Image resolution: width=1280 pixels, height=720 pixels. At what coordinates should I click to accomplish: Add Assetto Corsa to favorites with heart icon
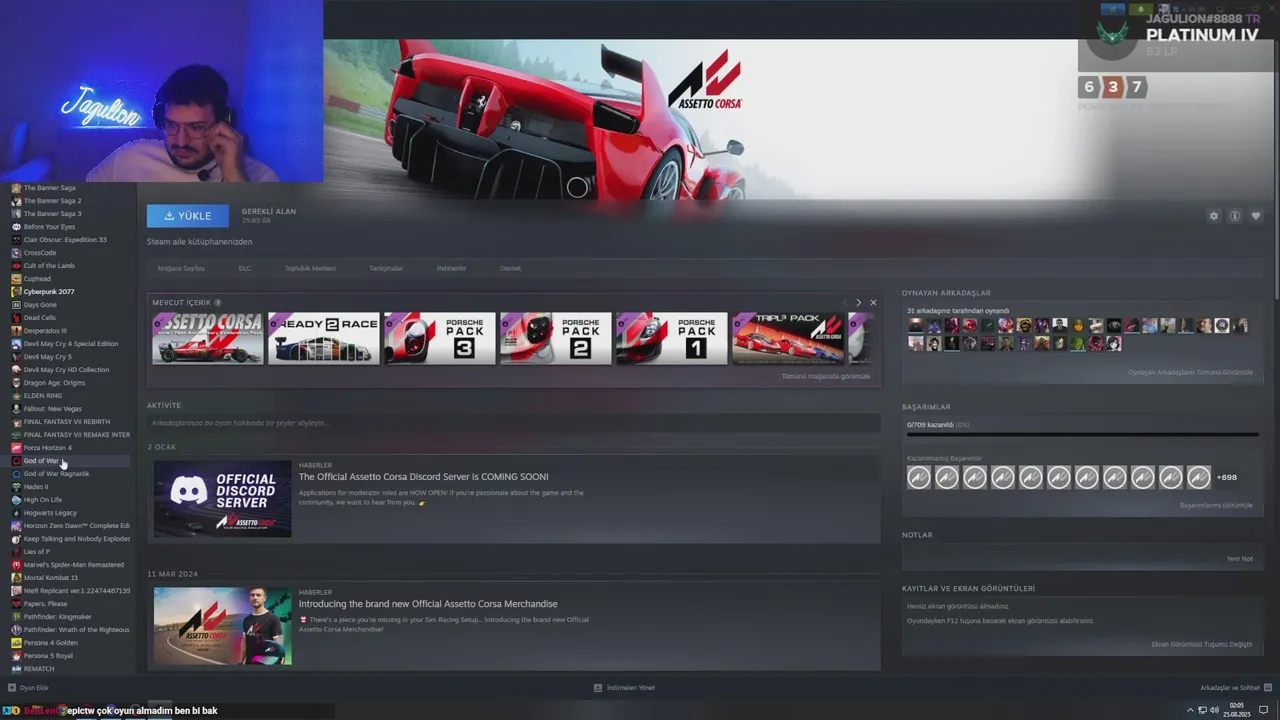point(1256,216)
